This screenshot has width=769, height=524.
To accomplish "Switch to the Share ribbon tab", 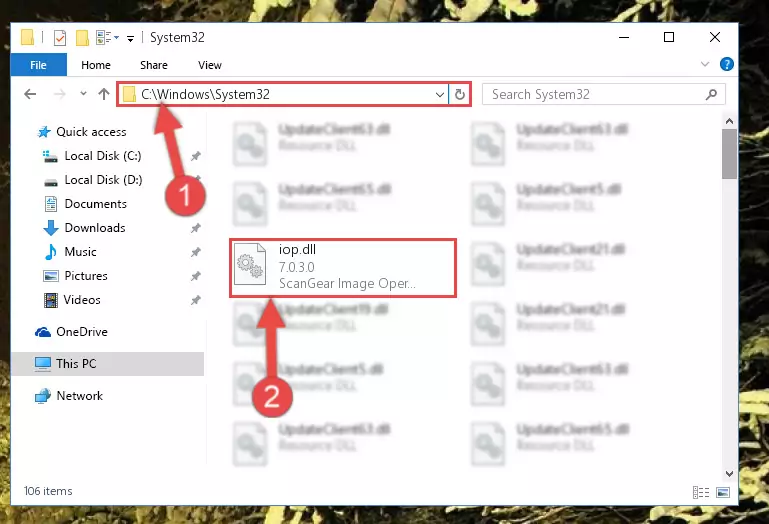I will 154,65.
